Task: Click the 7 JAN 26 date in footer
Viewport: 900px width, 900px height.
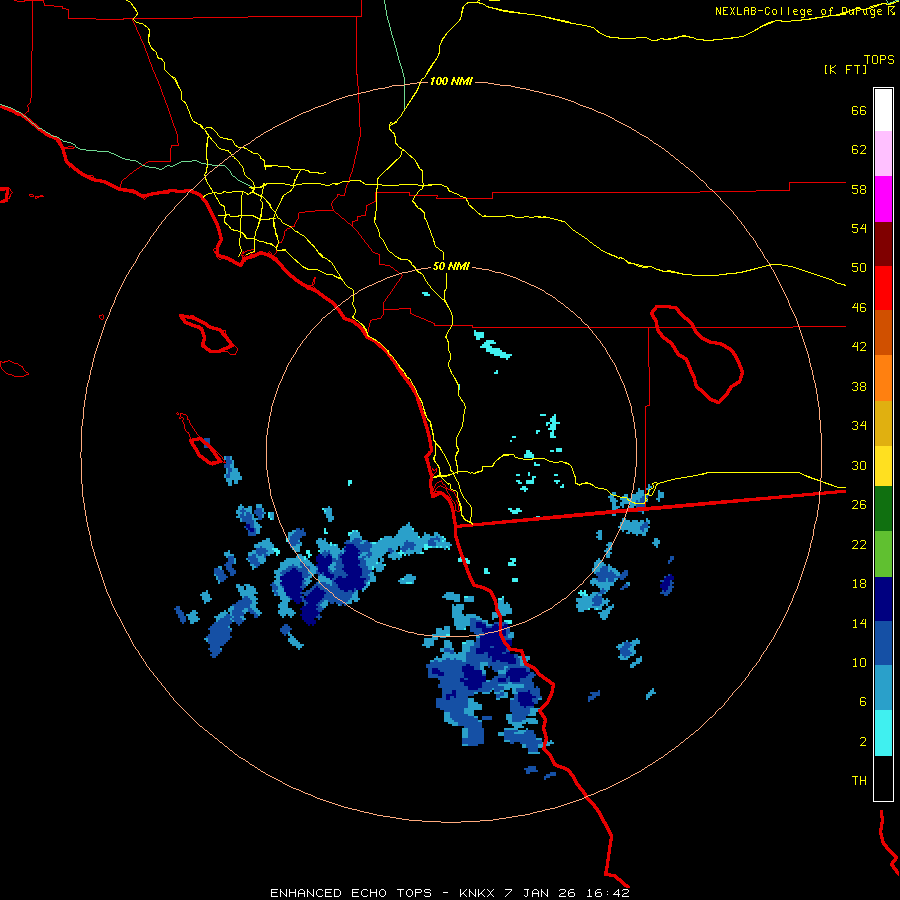Action: point(542,893)
